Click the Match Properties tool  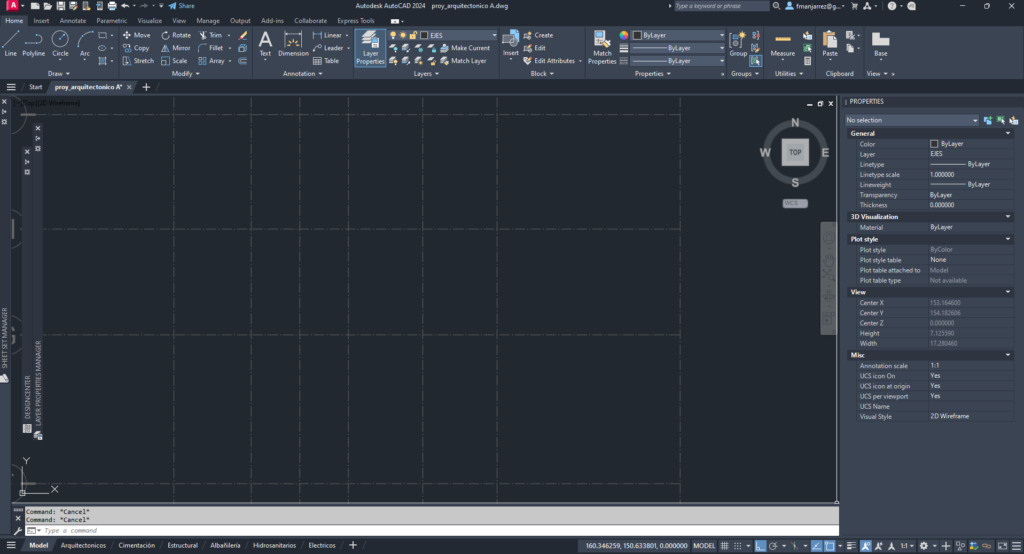pyautogui.click(x=602, y=46)
